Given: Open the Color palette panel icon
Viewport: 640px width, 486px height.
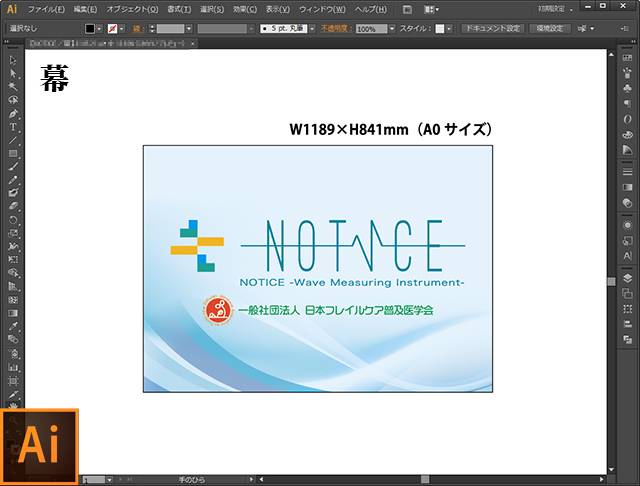Looking at the screenshot, I should 627,134.
